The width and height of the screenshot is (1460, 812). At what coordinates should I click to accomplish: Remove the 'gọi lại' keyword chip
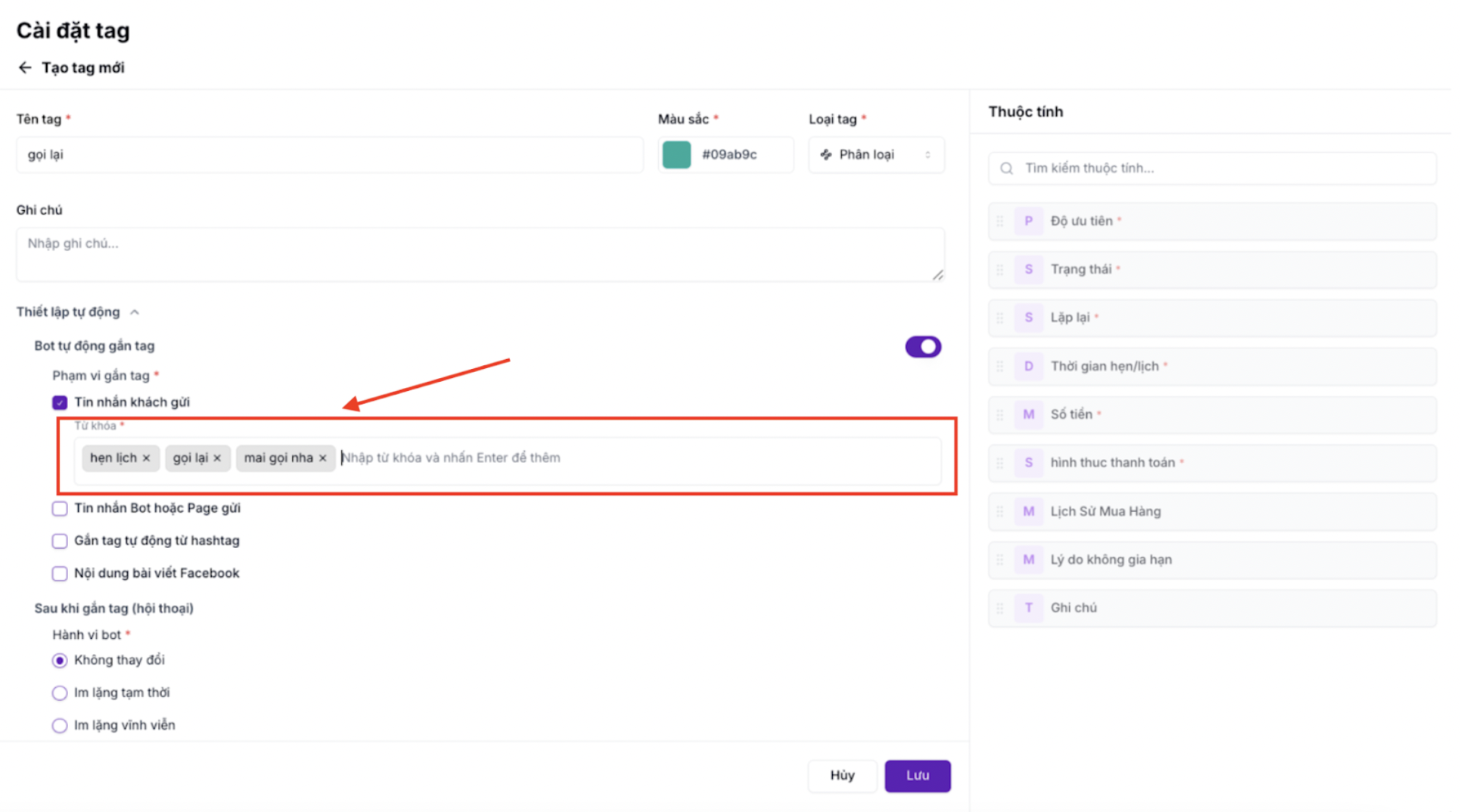[218, 458]
